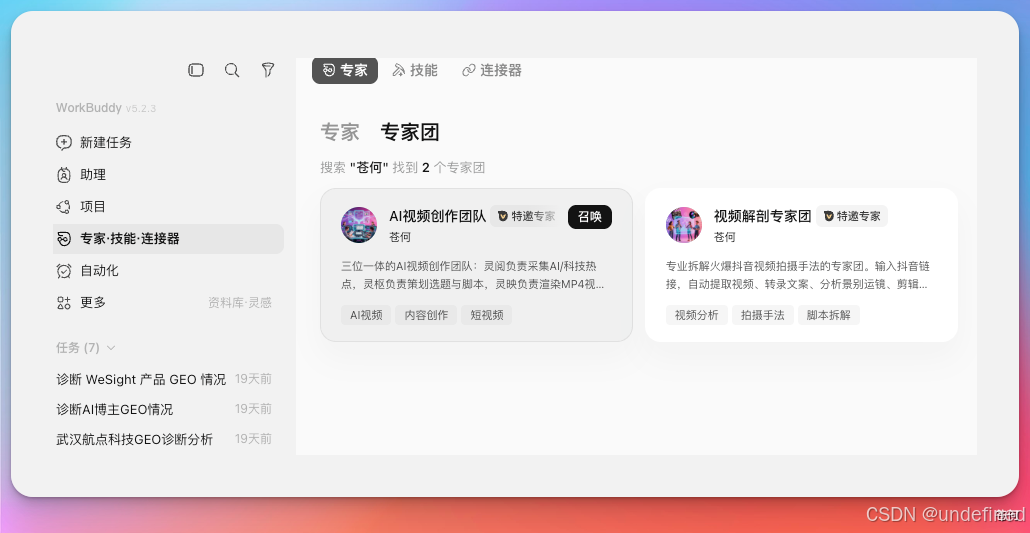Click the 拍摄手法 tag
1030x533 pixels.
(763, 315)
